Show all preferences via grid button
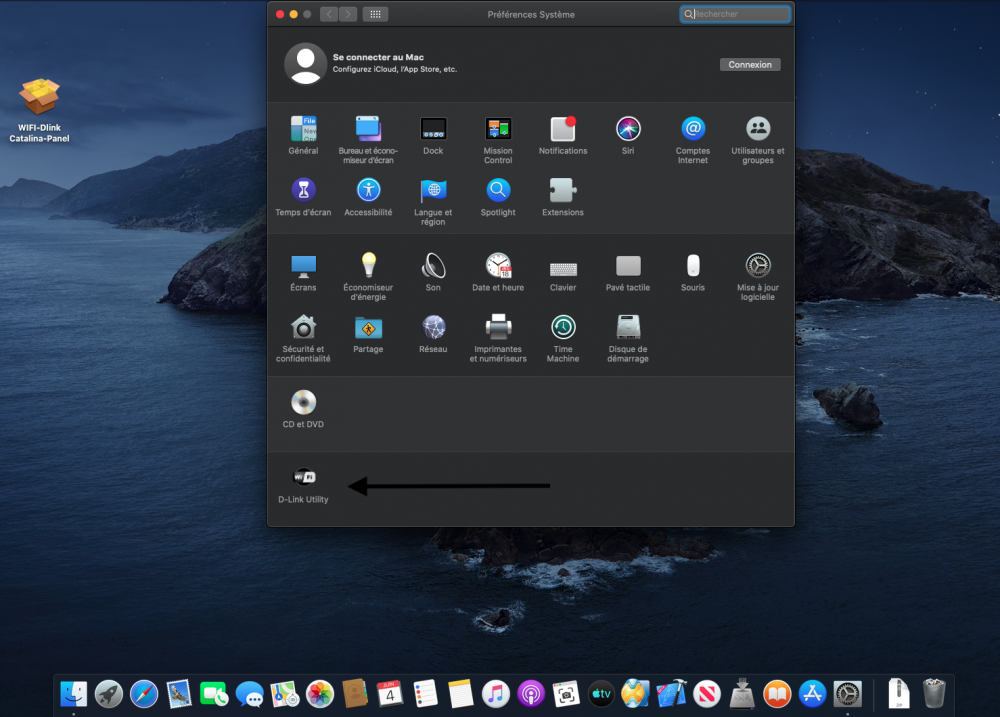This screenshot has width=1000, height=717. [376, 14]
